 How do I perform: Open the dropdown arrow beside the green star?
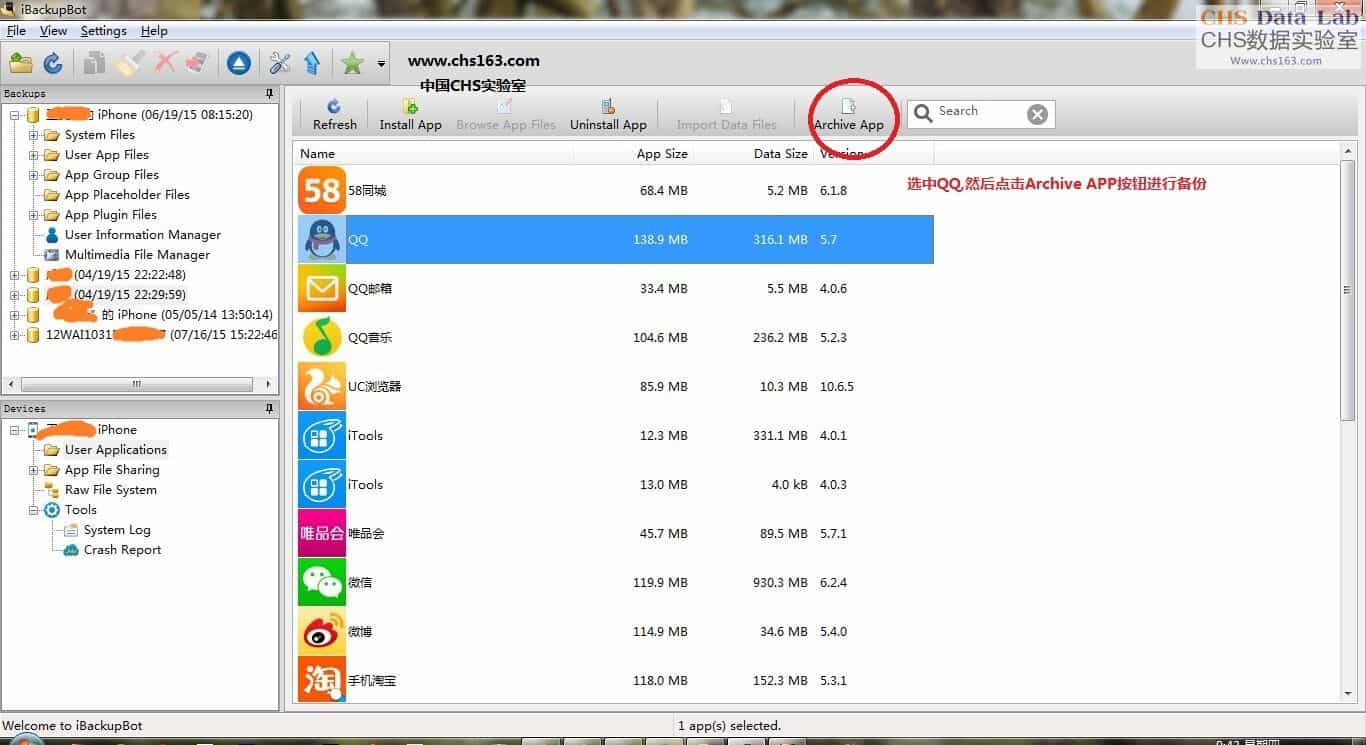[x=381, y=64]
